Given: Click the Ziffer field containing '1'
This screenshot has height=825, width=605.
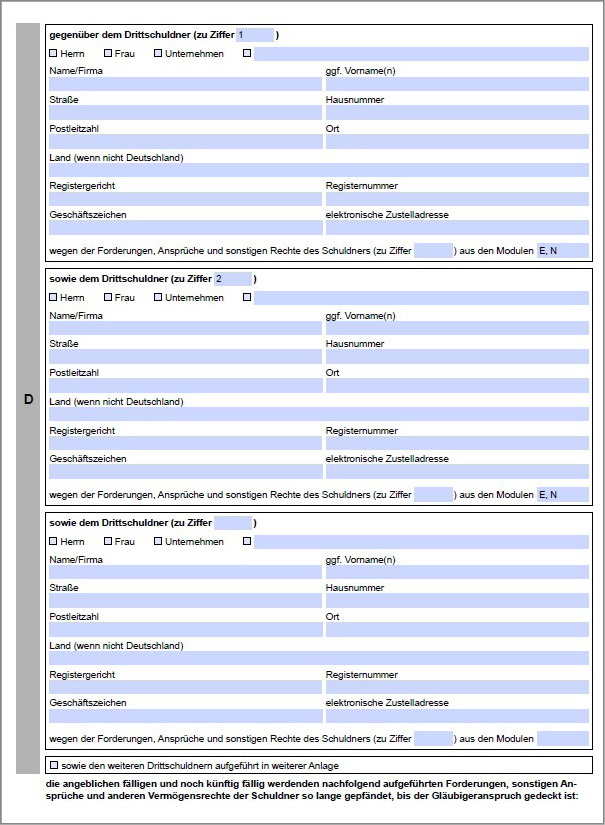Looking at the screenshot, I should click(254, 35).
